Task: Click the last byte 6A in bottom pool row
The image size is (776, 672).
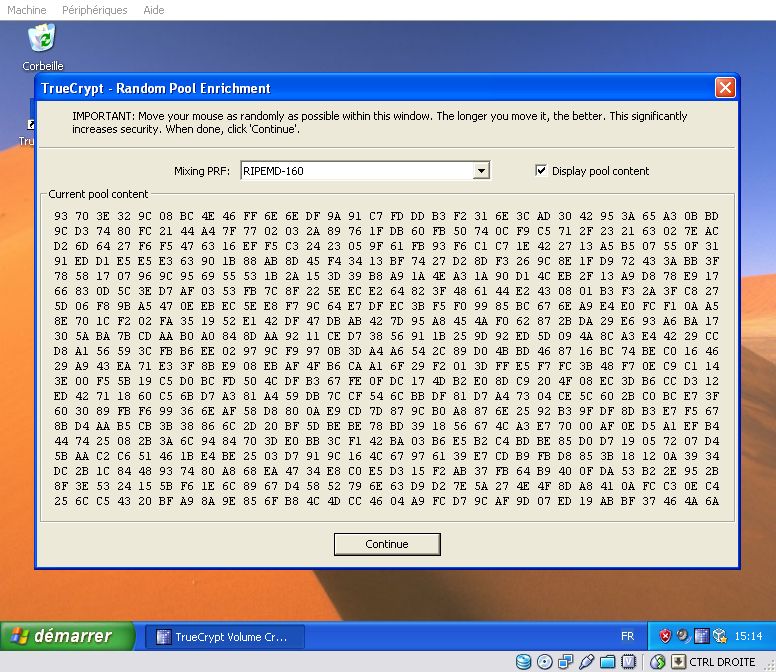Action: click(x=712, y=501)
